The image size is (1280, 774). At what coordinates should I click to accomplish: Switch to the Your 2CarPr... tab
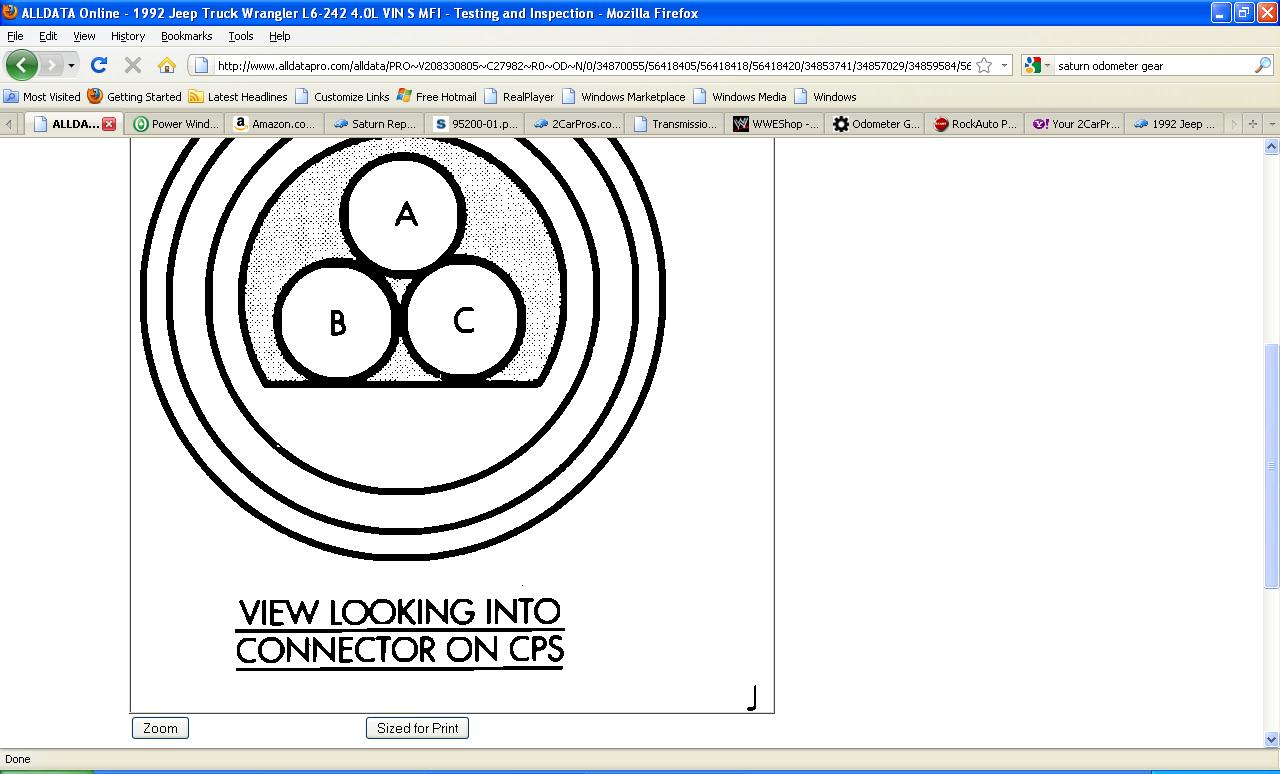1075,124
